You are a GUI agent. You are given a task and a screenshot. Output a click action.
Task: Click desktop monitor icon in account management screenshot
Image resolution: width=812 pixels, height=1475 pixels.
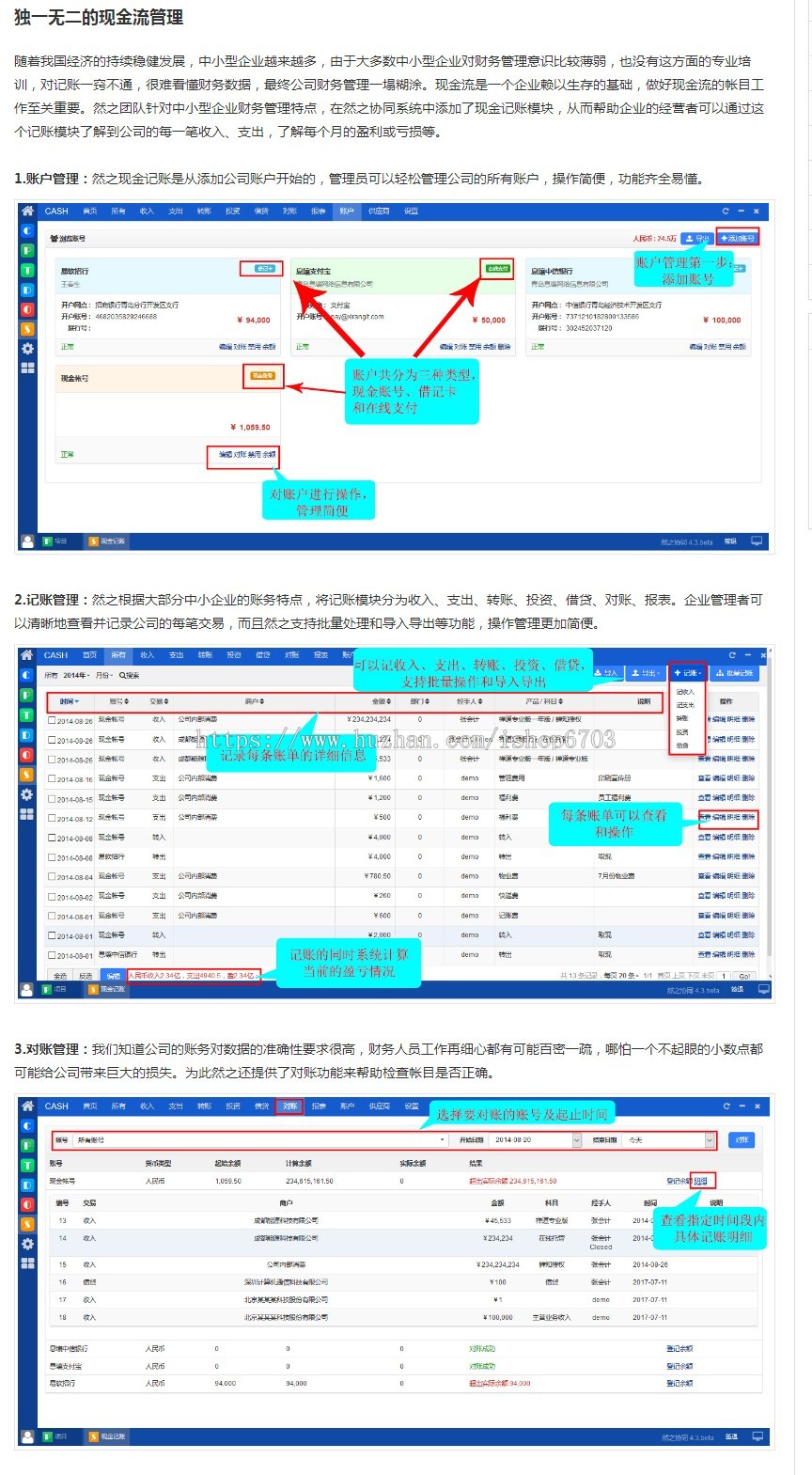pos(757,541)
